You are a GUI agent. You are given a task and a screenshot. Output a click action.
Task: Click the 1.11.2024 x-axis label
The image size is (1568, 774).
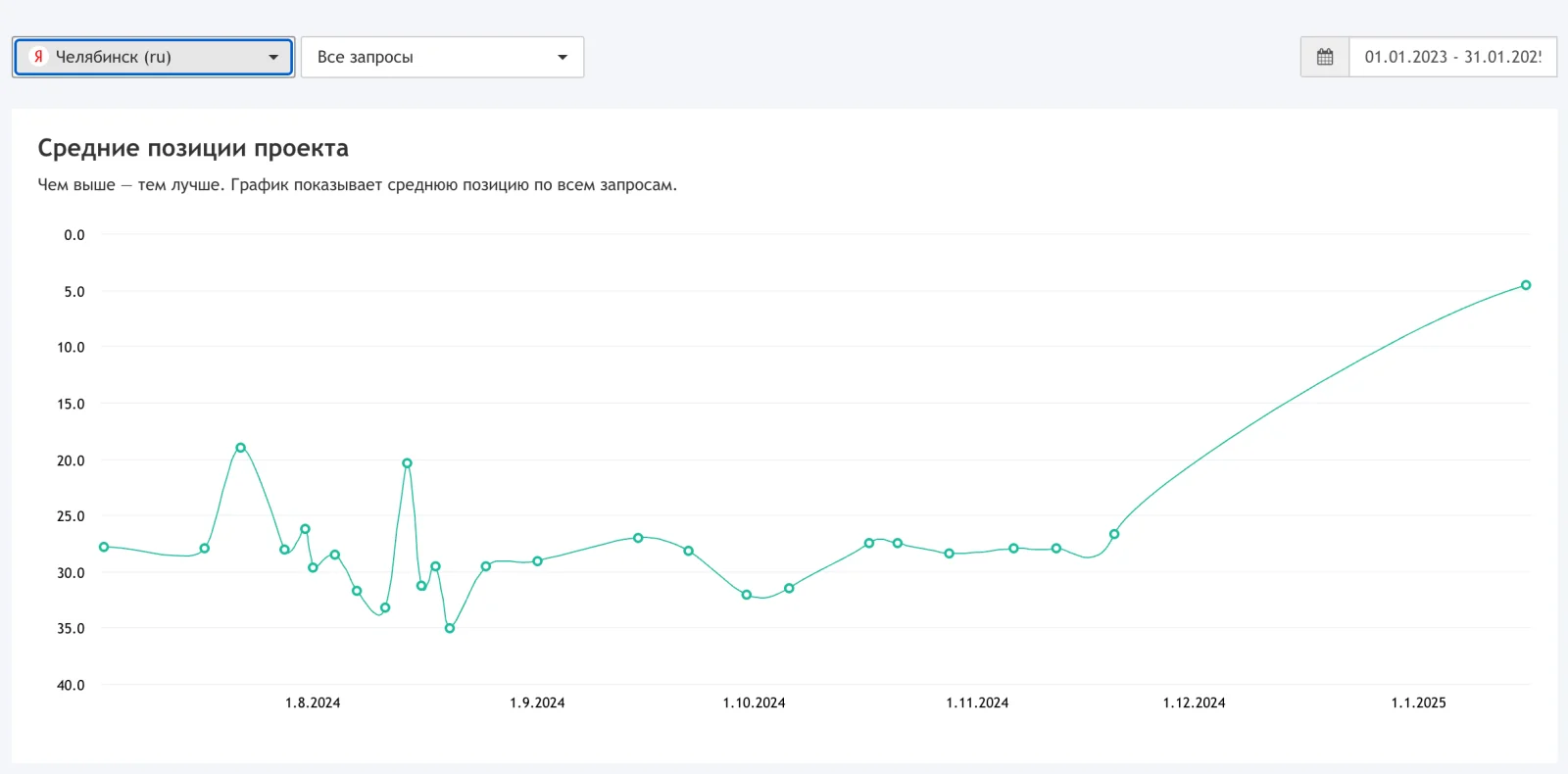coord(977,702)
